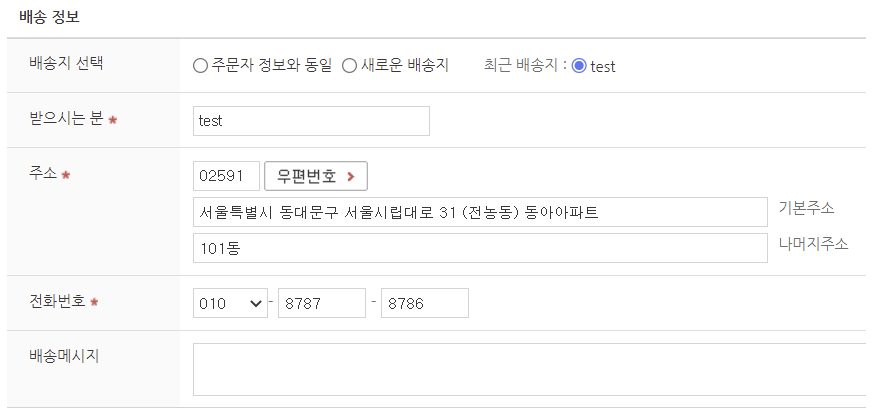The width and height of the screenshot is (875, 415).
Task: Choose the '새로운 배송지' radio button
Action: tap(350, 66)
